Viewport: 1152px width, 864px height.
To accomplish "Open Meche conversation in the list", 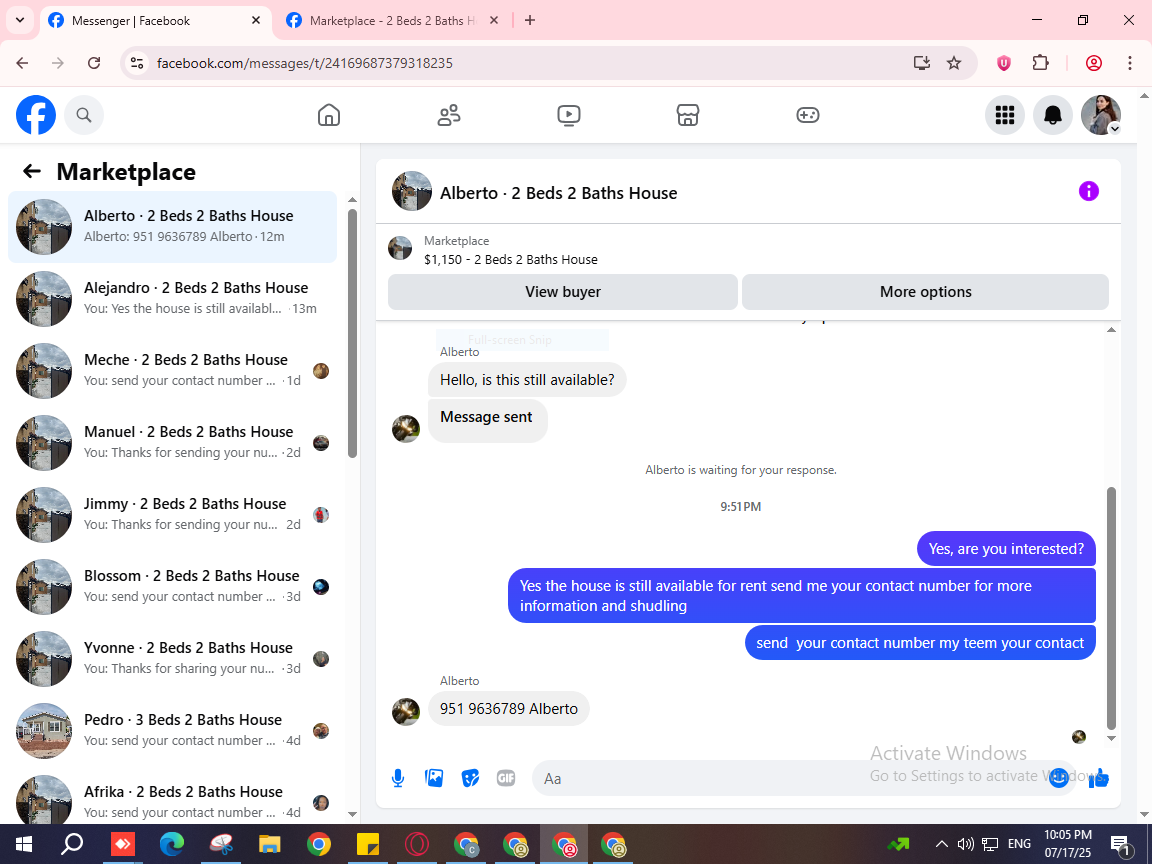I will click(x=173, y=370).
